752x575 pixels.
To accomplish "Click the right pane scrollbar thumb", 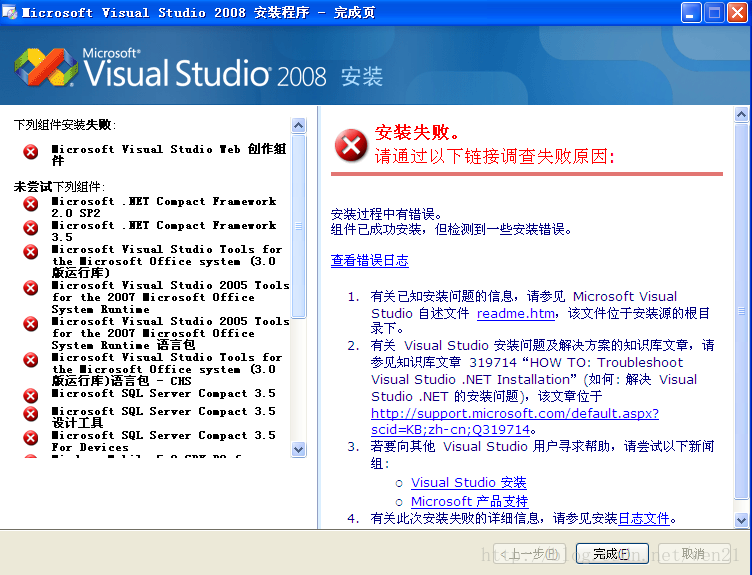I will point(741,311).
